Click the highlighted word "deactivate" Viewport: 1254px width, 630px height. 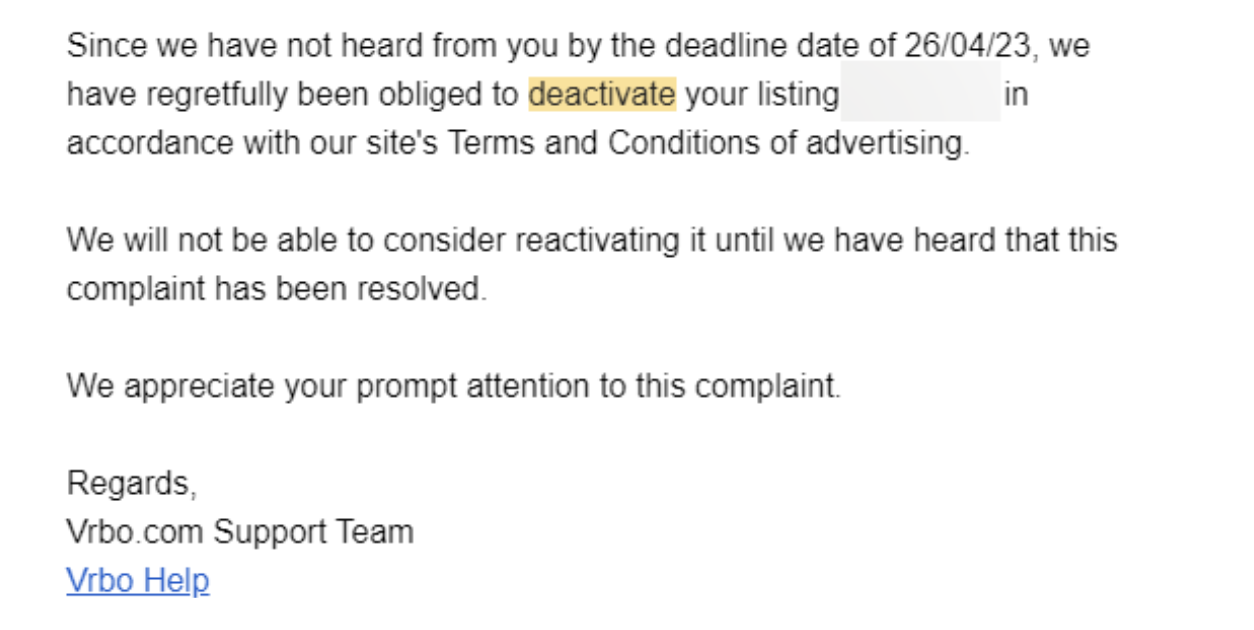click(x=602, y=94)
